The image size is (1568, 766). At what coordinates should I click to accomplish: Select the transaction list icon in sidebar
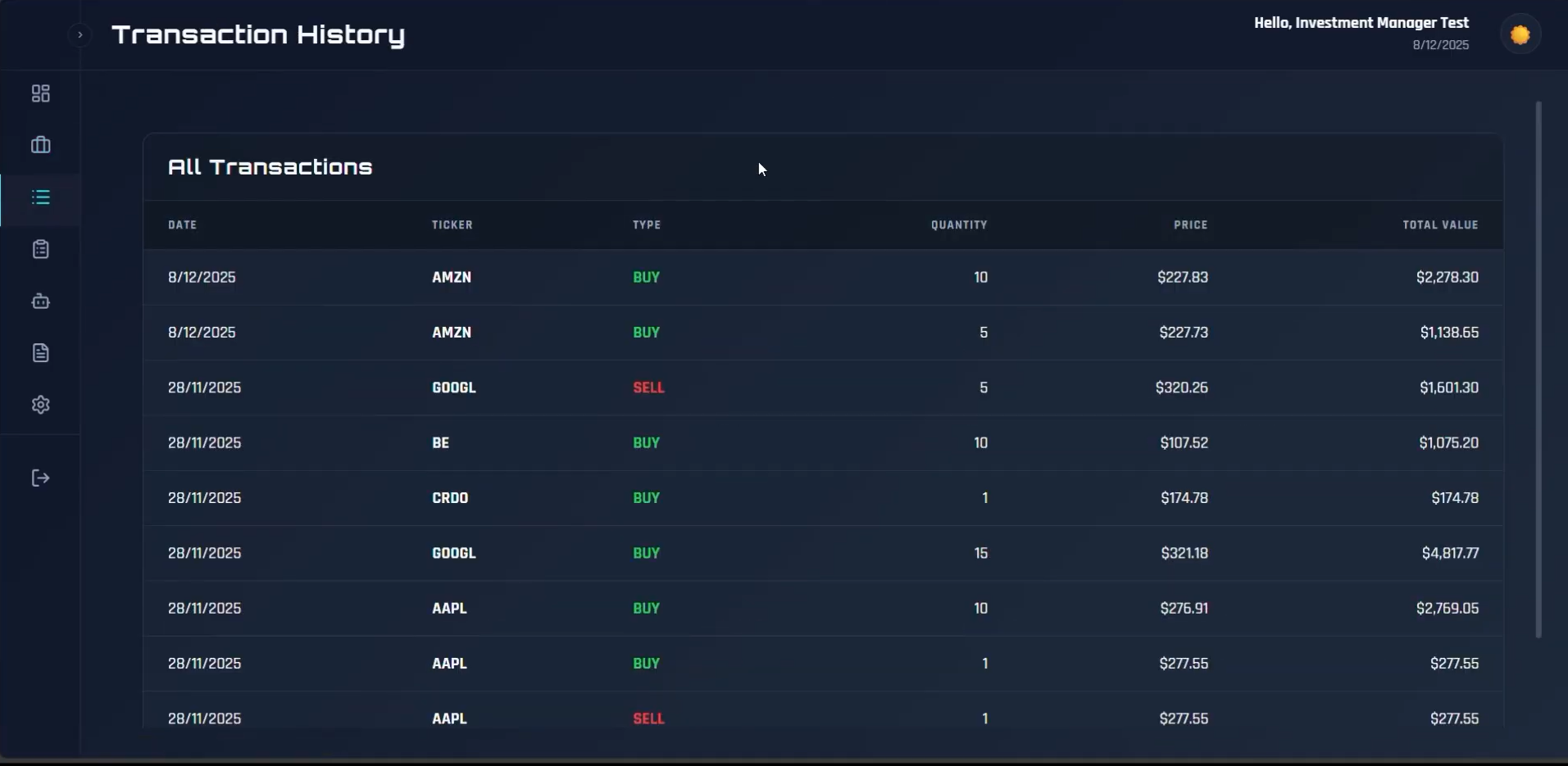point(40,197)
